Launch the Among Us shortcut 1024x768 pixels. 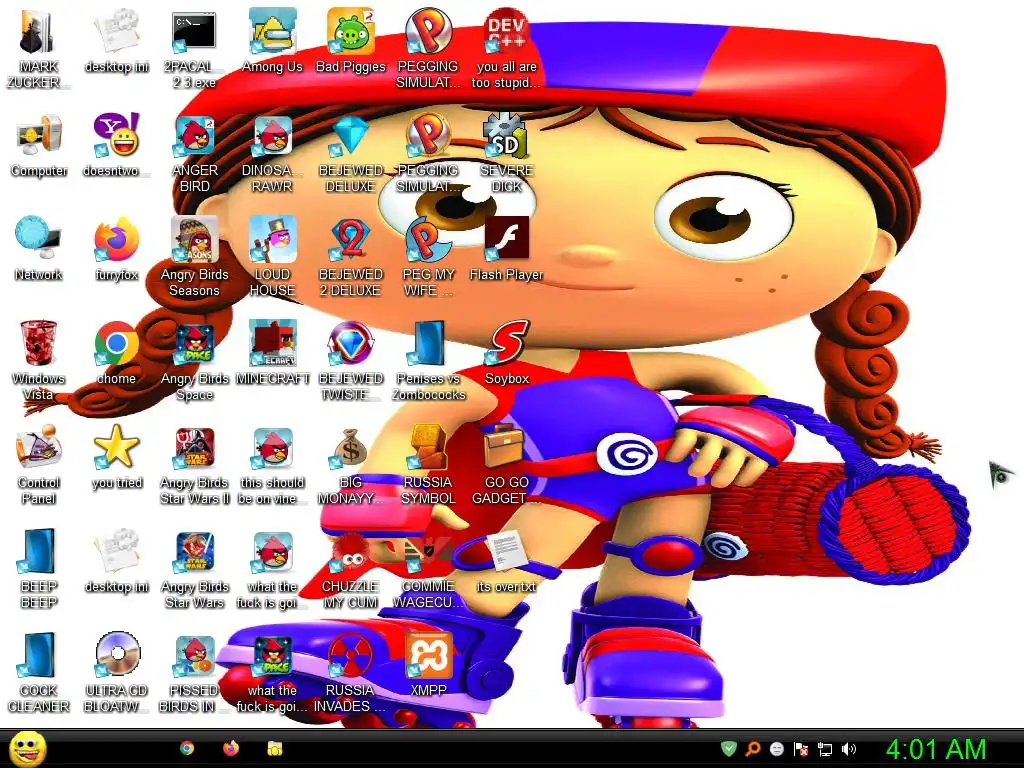click(272, 42)
